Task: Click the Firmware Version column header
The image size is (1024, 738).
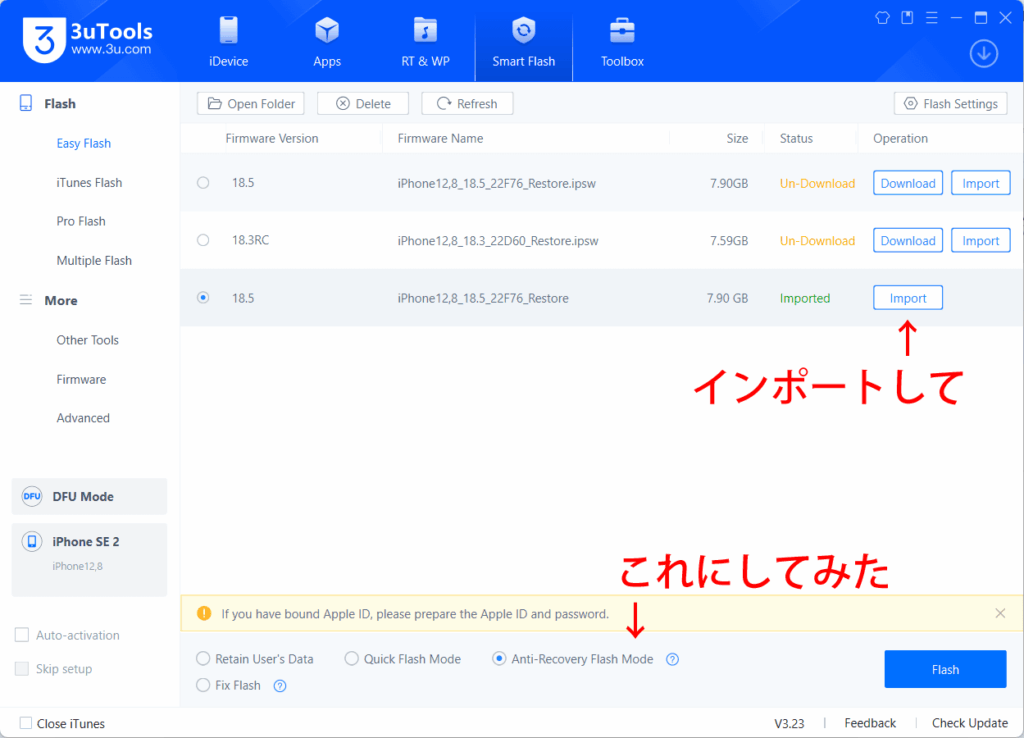Action: click(272, 138)
